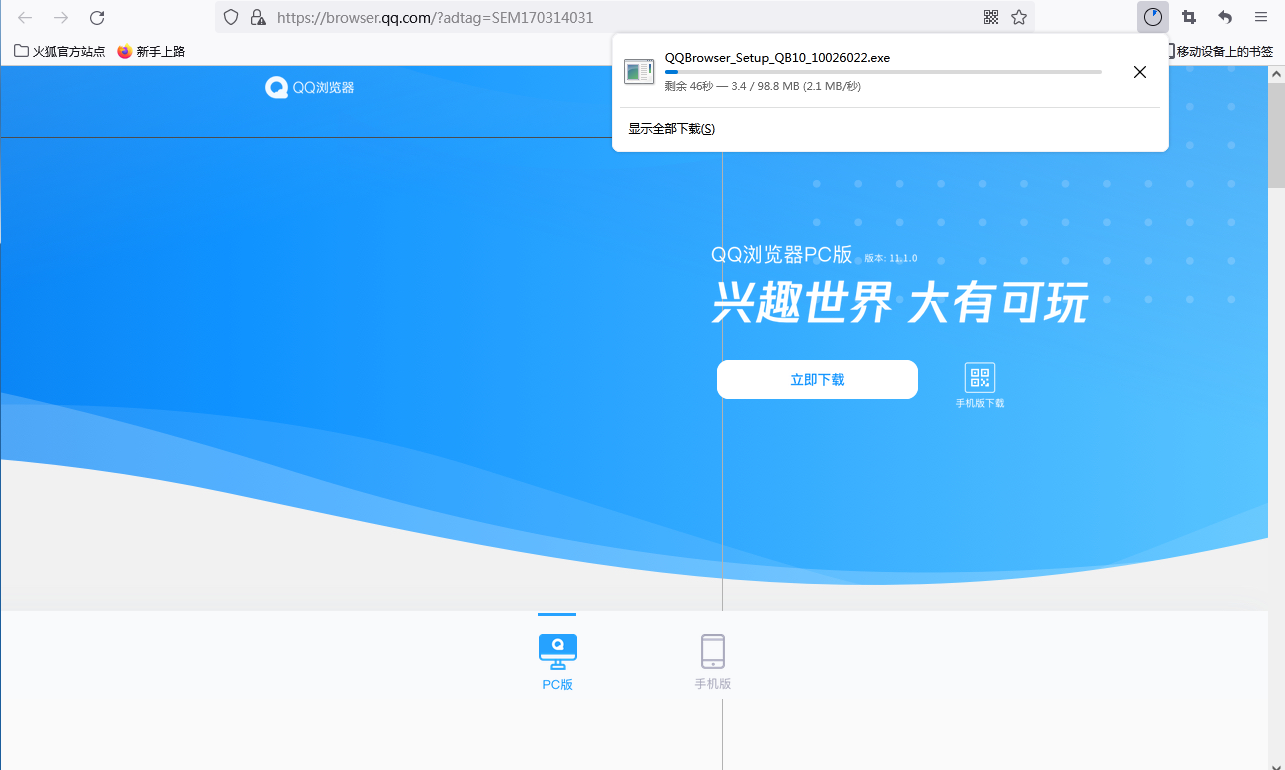The height and width of the screenshot is (770, 1285).
Task: Click the screenshot crop toolbar icon
Action: tap(1189, 17)
